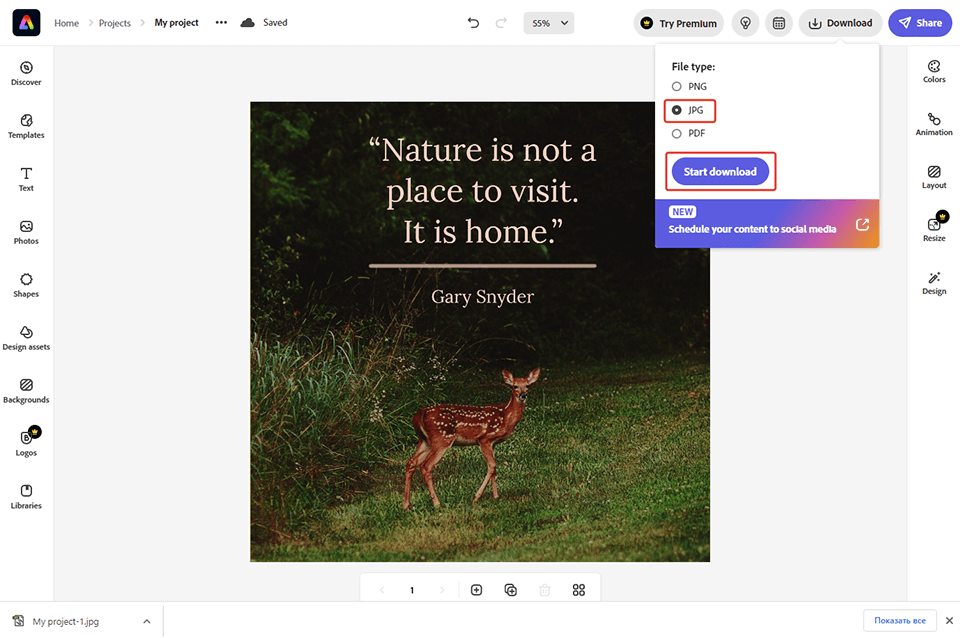Click the Resize tool icon

coord(934,226)
